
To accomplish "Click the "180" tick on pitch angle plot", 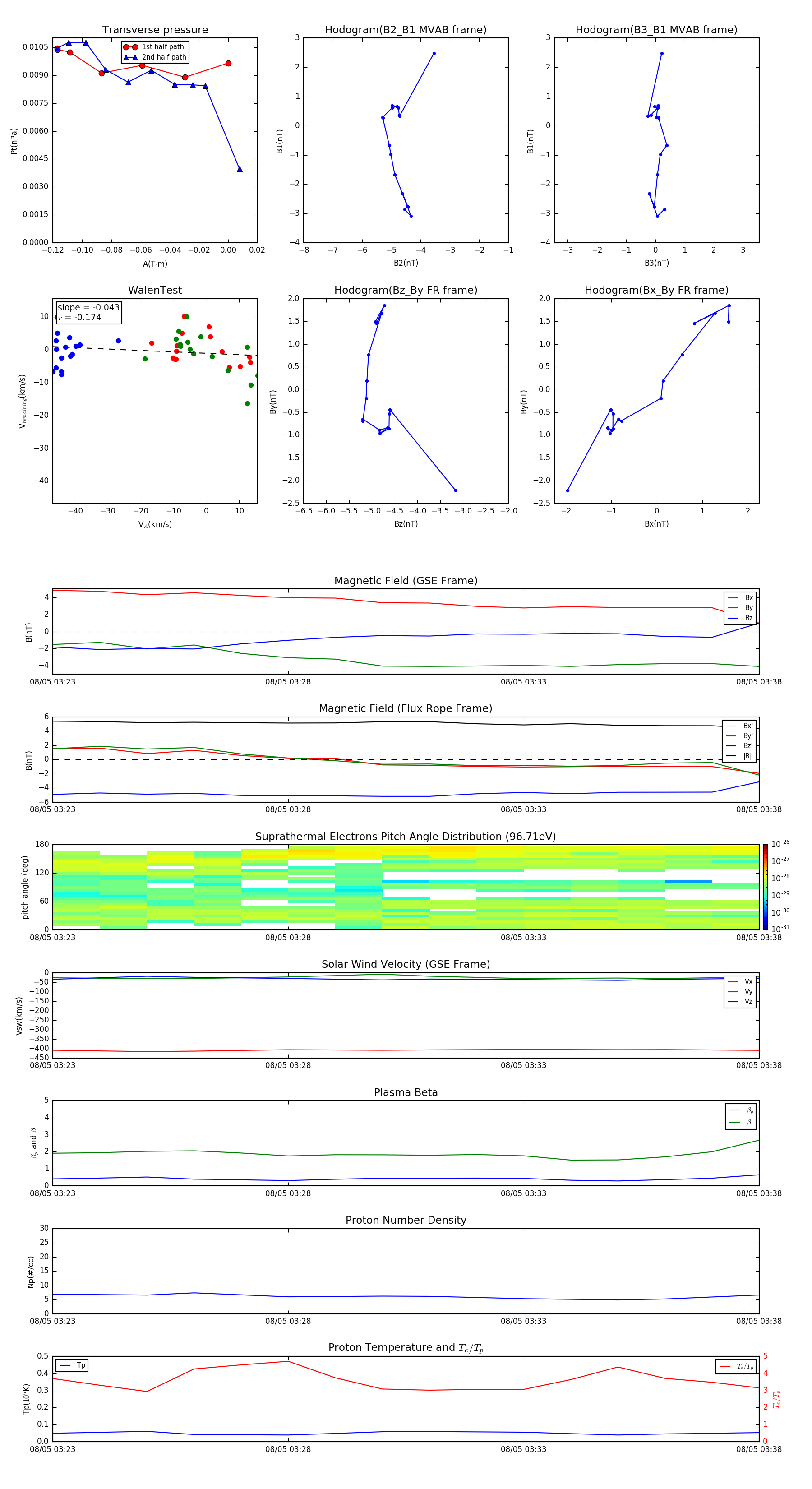I will (x=42, y=845).
